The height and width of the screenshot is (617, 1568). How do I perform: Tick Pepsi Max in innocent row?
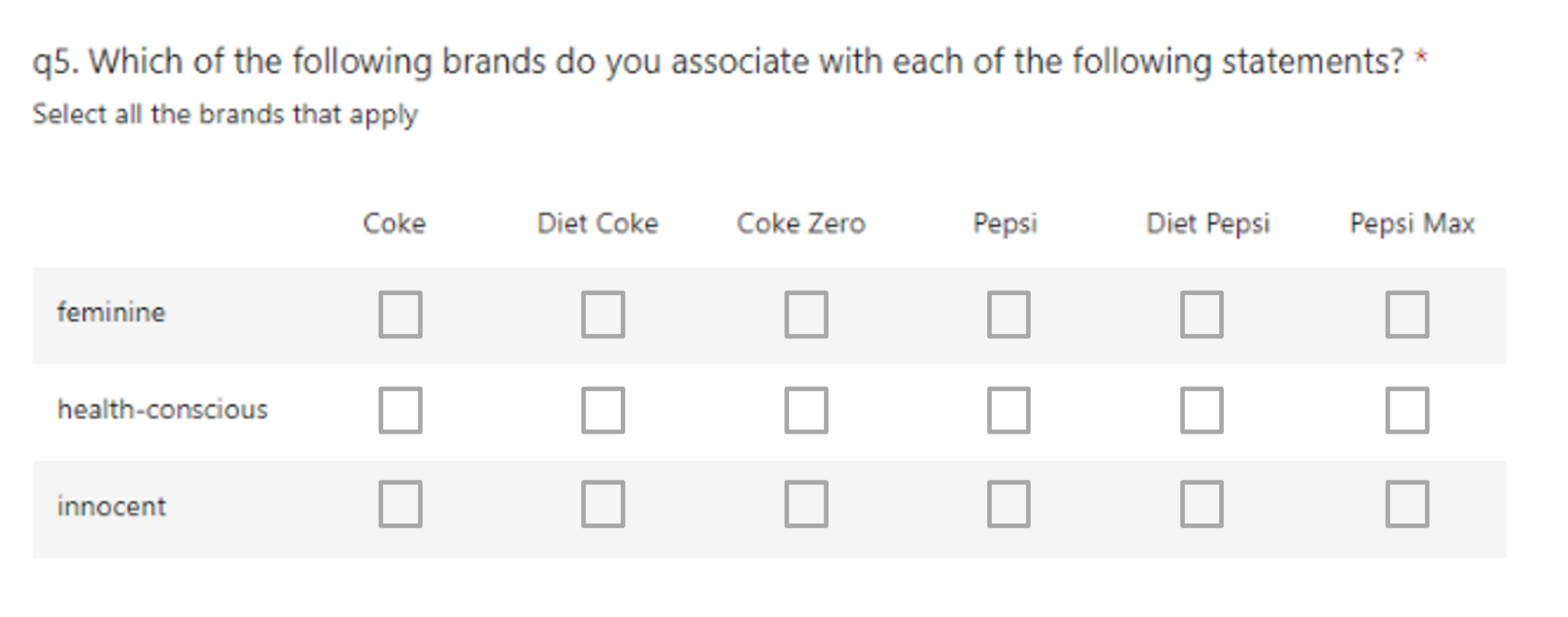1407,504
